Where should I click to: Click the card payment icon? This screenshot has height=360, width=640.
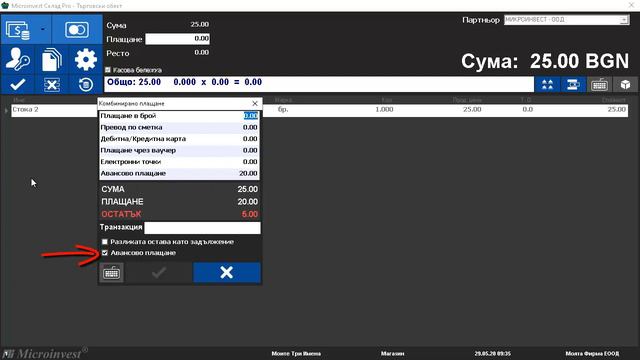click(x=77, y=30)
